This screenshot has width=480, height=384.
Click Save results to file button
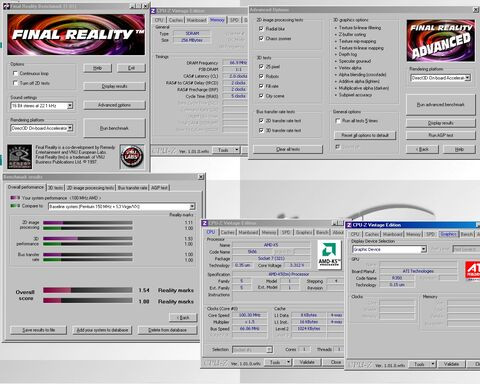click(x=38, y=330)
